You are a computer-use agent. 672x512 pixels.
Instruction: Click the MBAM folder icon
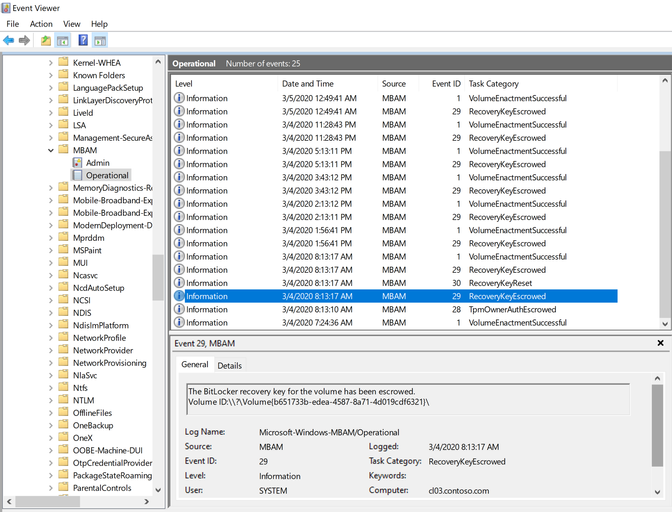click(x=63, y=150)
